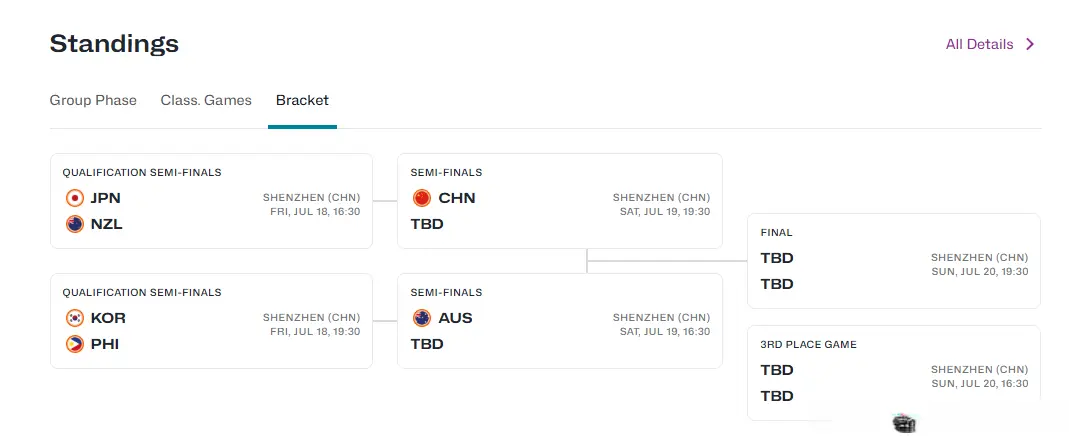Click the China flag icon
Image resolution: width=1069 pixels, height=444 pixels.
coord(422,198)
